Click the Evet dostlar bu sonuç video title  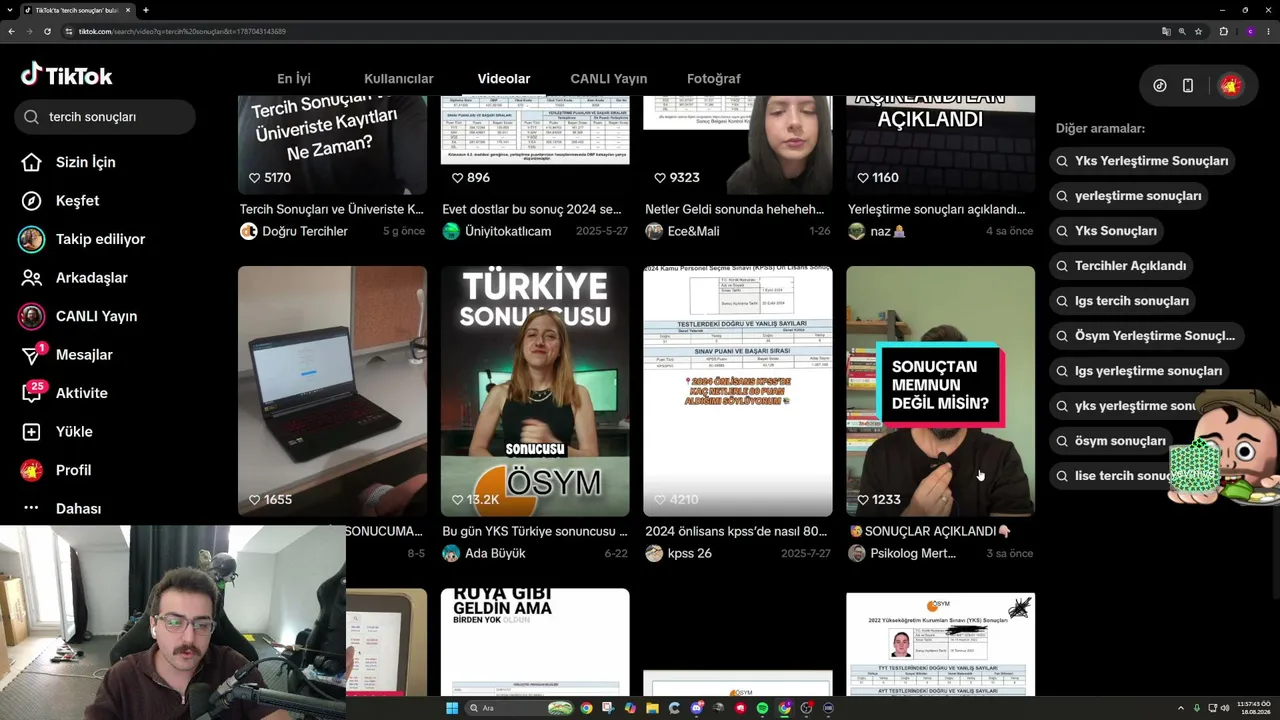pyautogui.click(x=532, y=209)
